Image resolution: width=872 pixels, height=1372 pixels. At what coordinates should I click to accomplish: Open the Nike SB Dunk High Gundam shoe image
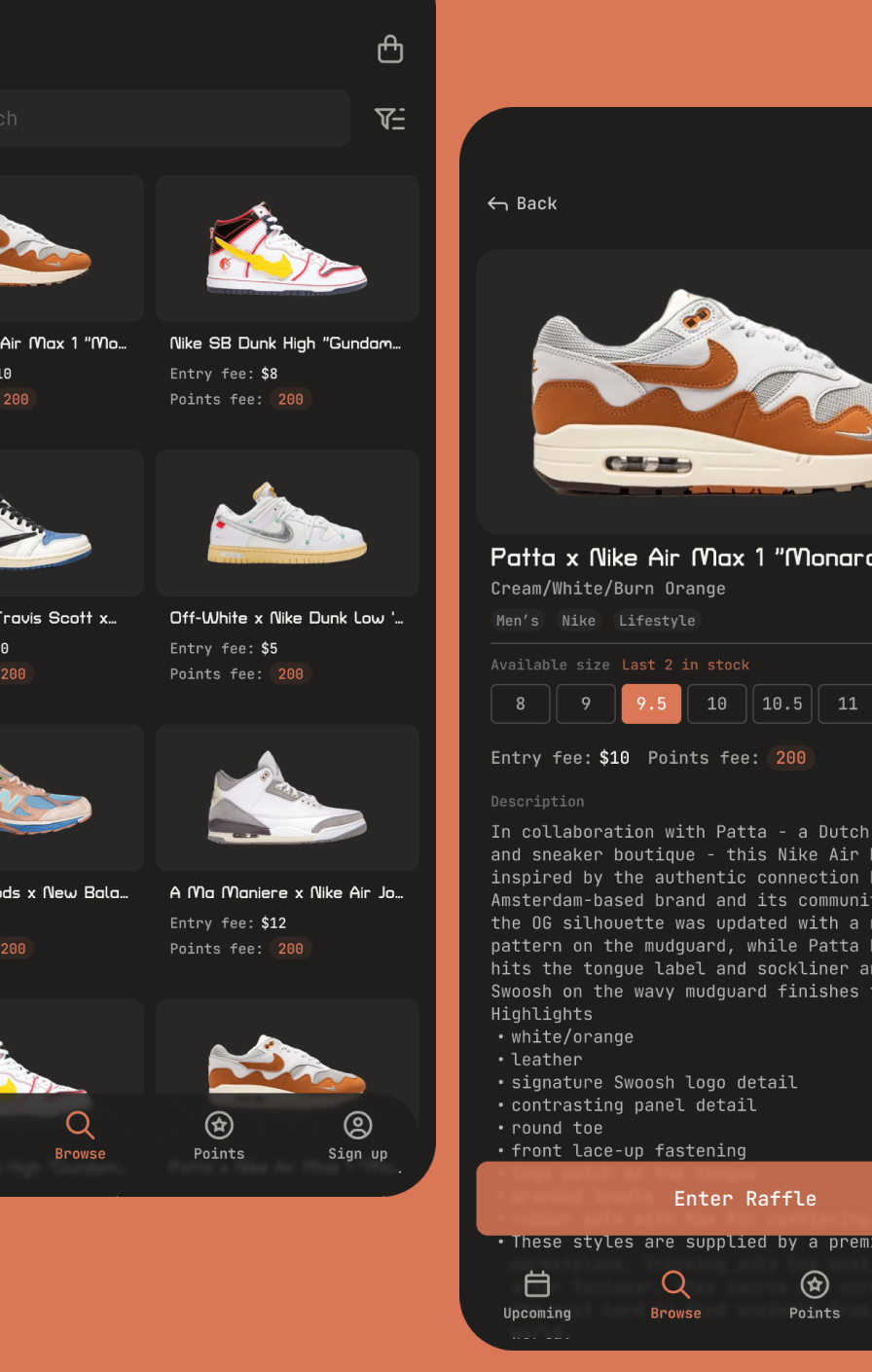[x=287, y=248]
